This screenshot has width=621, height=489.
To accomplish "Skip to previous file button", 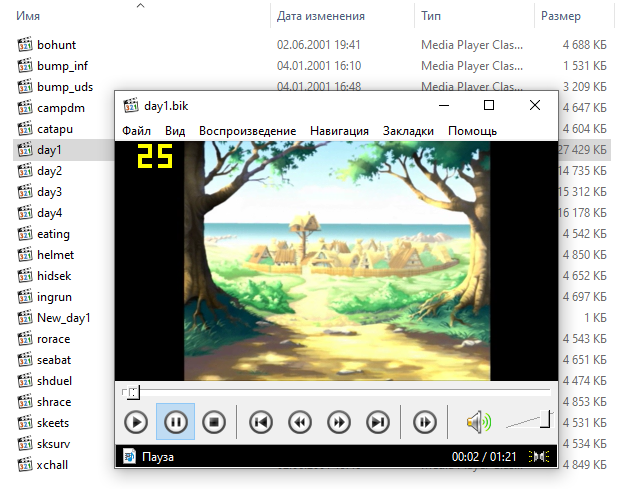I will 261,422.
